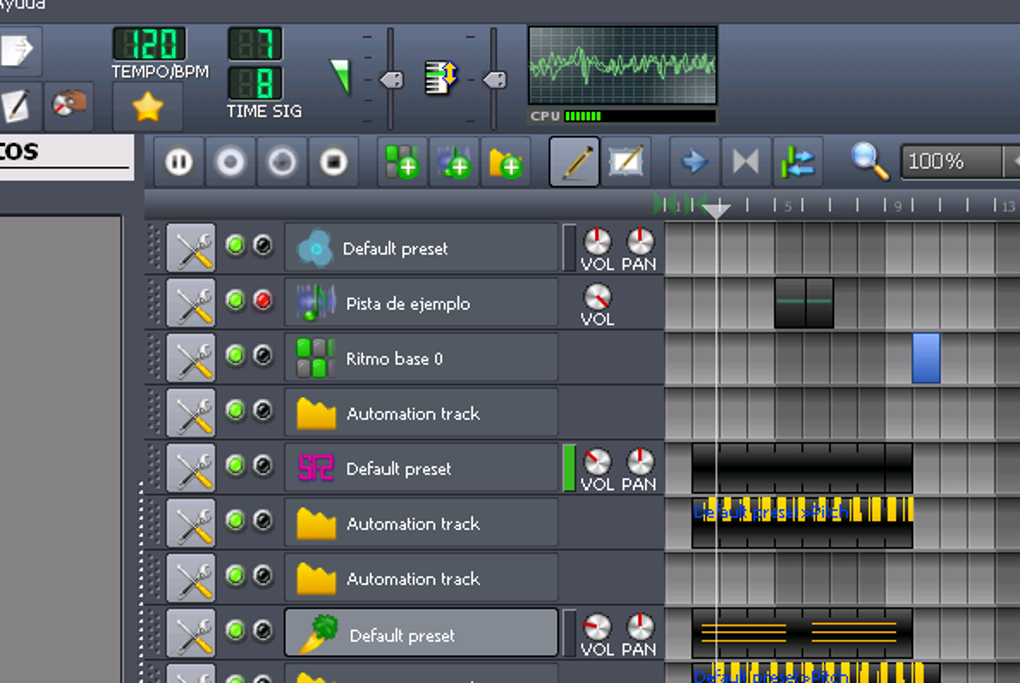The width and height of the screenshot is (1020, 683).
Task: Click the PAN knob on blue-icon Default preset
Action: (x=639, y=241)
